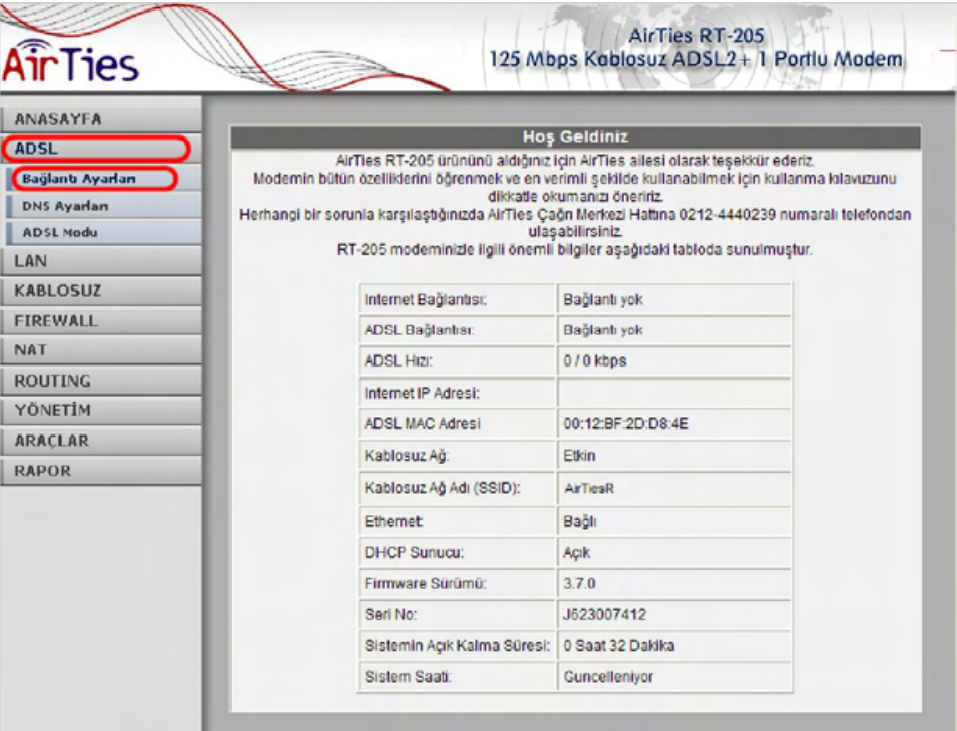The height and width of the screenshot is (731, 957).
Task: Collapse the ADSL menu section
Action: pos(94,149)
